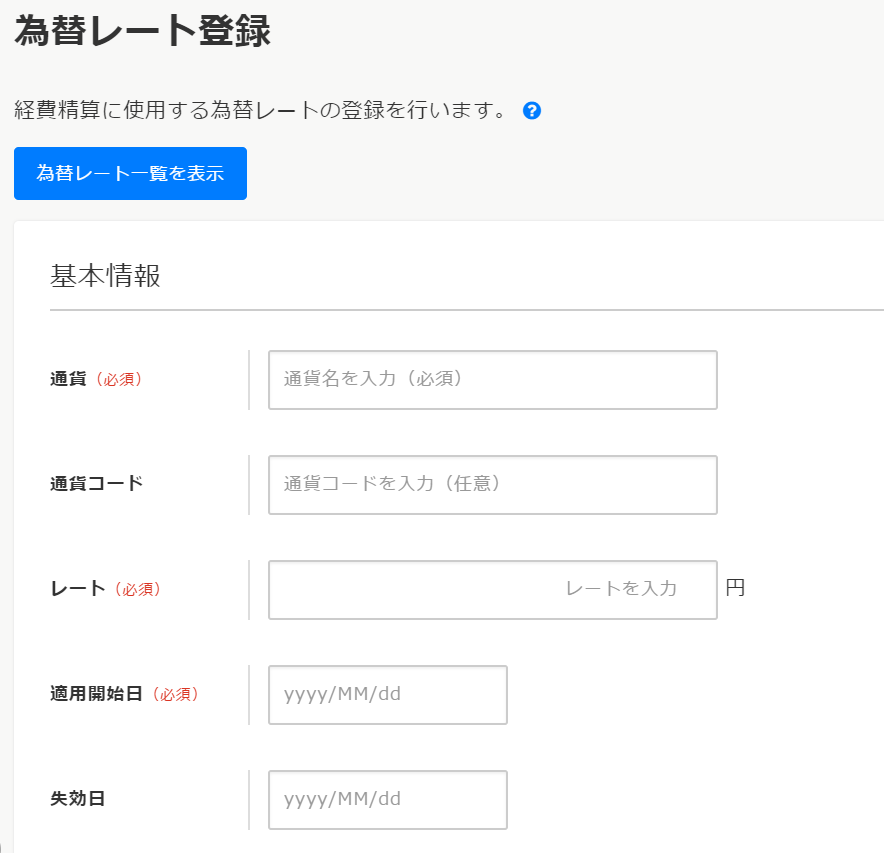Click the 適用開始日 field label
The width and height of the screenshot is (884, 853).
pyautogui.click(x=96, y=693)
